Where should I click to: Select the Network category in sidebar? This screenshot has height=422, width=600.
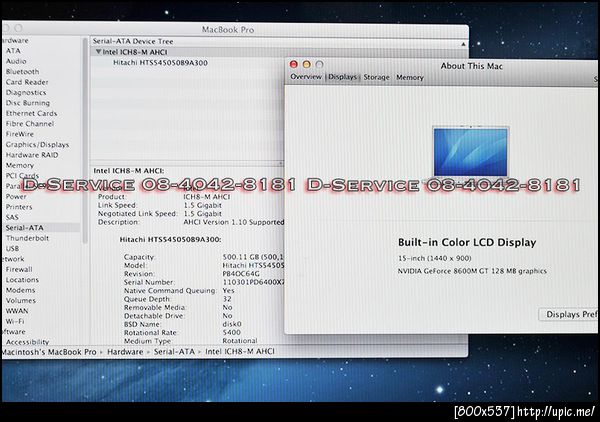(x=13, y=259)
